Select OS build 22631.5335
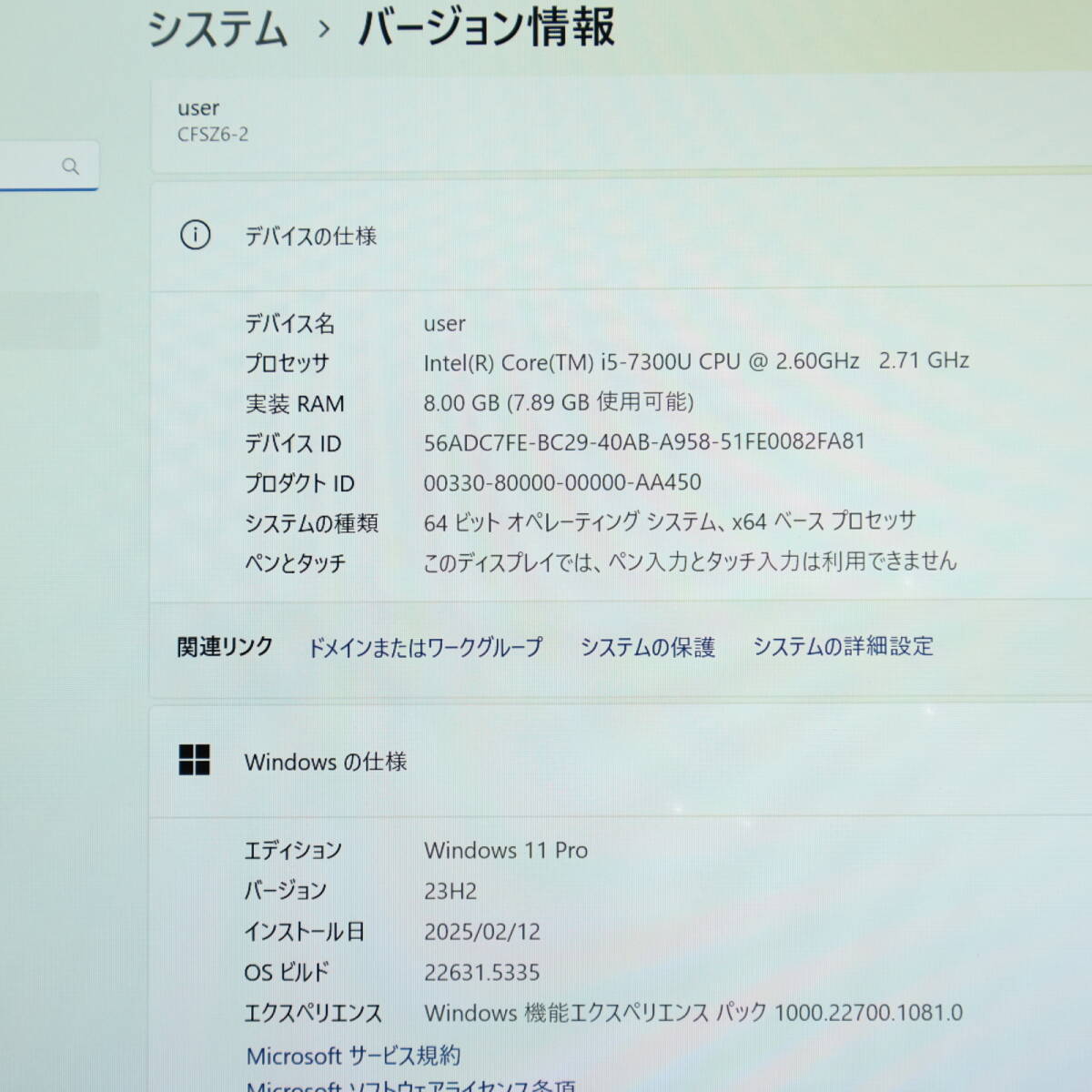 482,973
